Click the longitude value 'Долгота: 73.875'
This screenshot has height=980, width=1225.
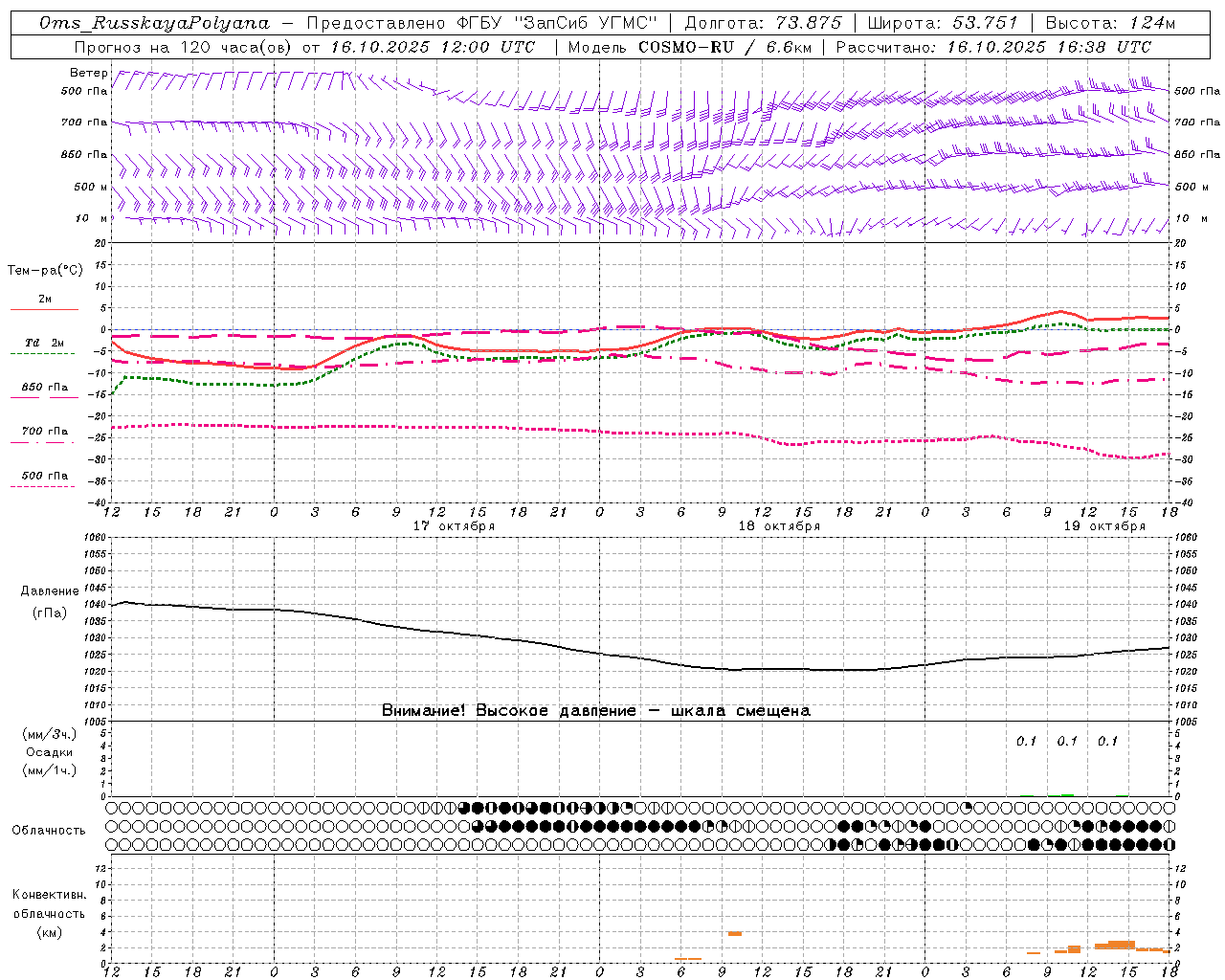(763, 23)
